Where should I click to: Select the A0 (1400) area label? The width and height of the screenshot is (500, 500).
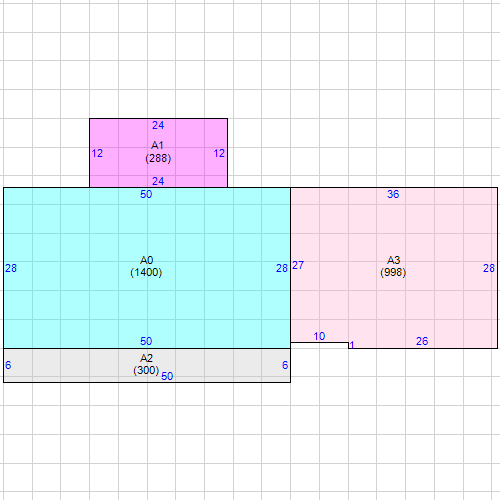coord(146,266)
